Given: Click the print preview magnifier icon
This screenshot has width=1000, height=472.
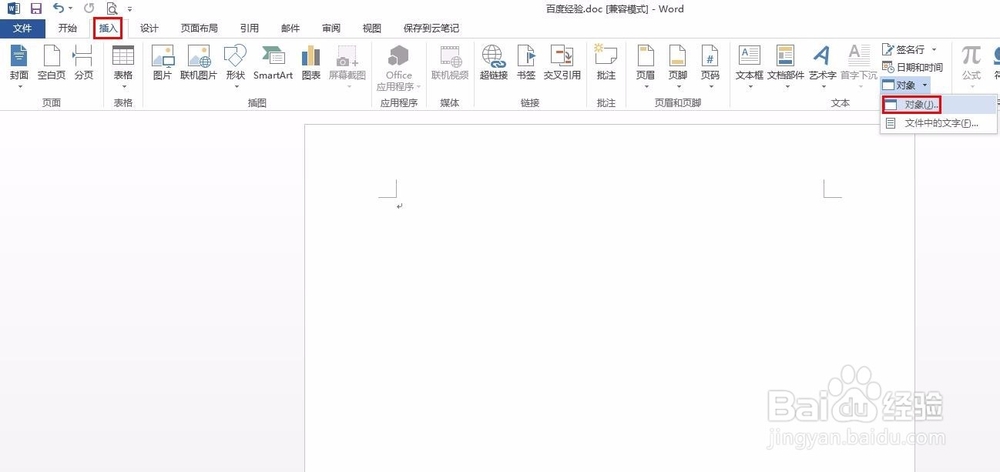Looking at the screenshot, I should (112, 8).
